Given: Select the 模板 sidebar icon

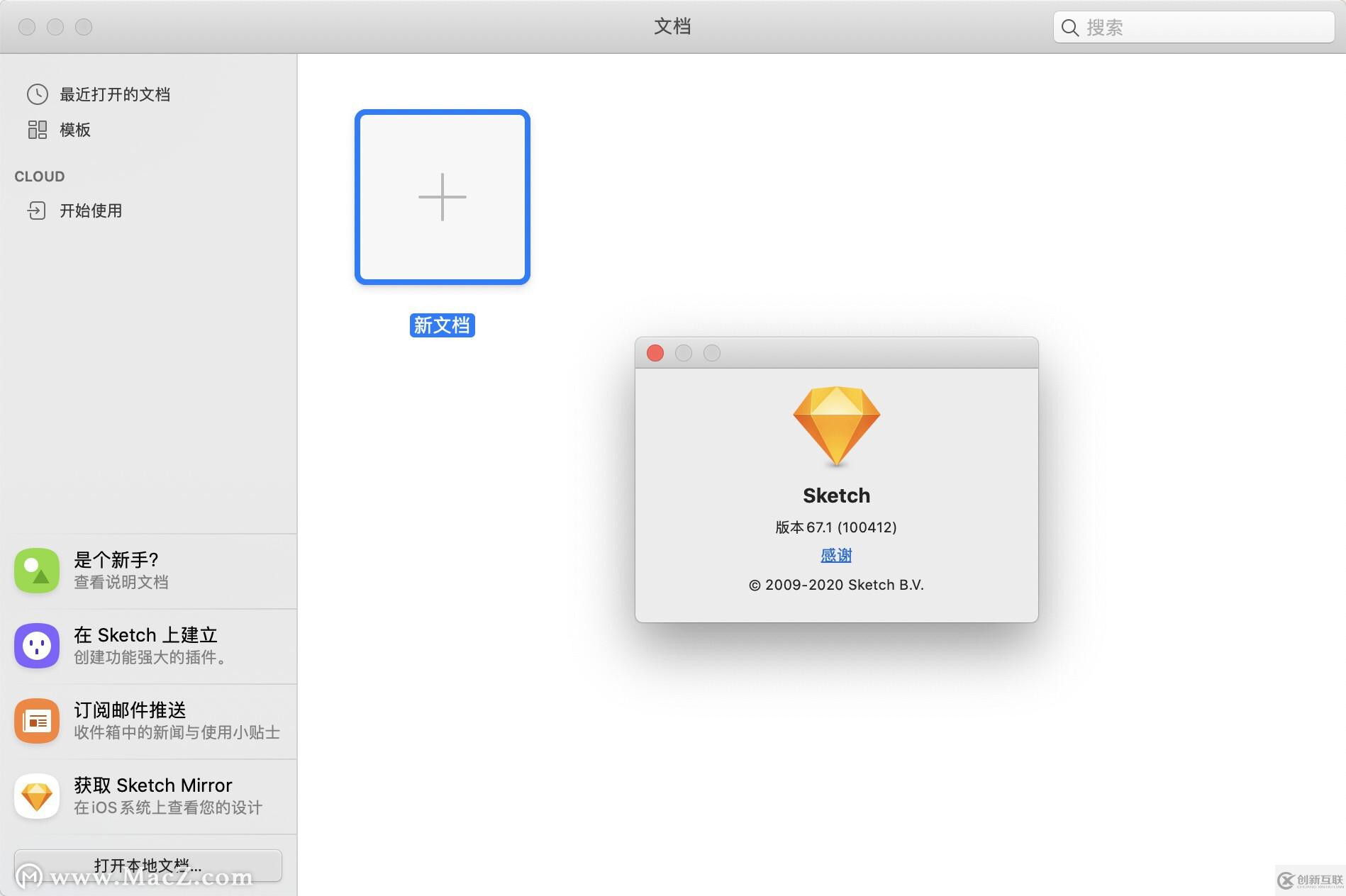Looking at the screenshot, I should point(37,130).
